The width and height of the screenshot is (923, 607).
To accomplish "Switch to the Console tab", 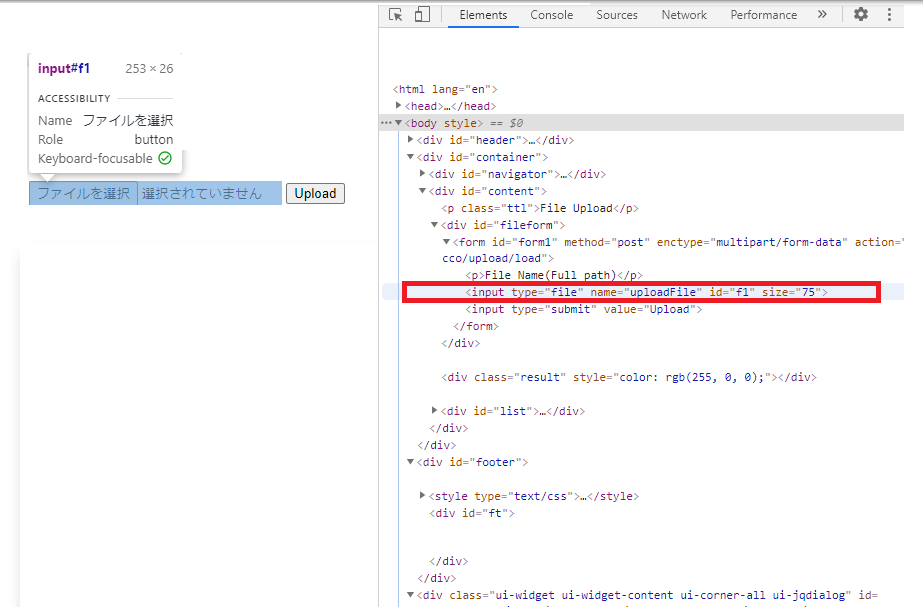I will coord(552,15).
